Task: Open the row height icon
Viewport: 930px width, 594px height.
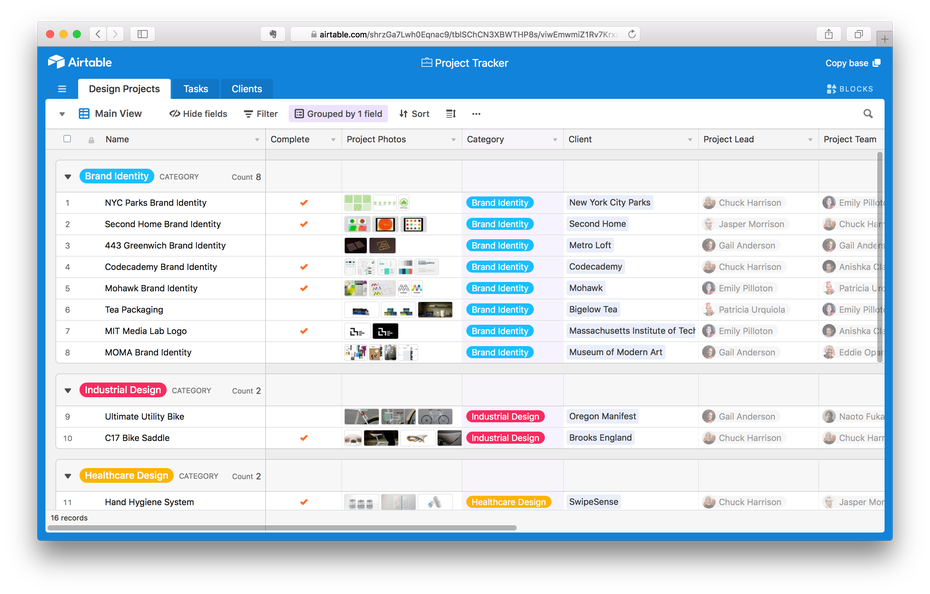Action: tap(451, 114)
